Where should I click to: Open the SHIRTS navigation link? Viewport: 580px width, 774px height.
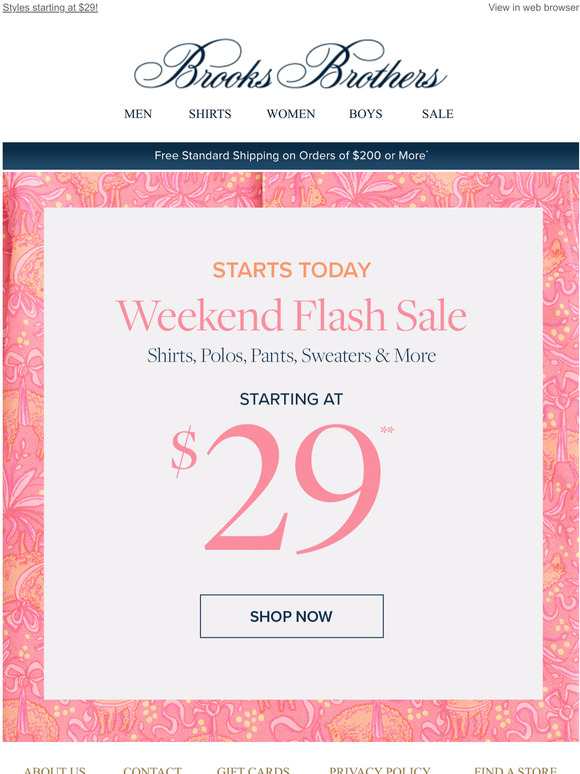click(210, 114)
